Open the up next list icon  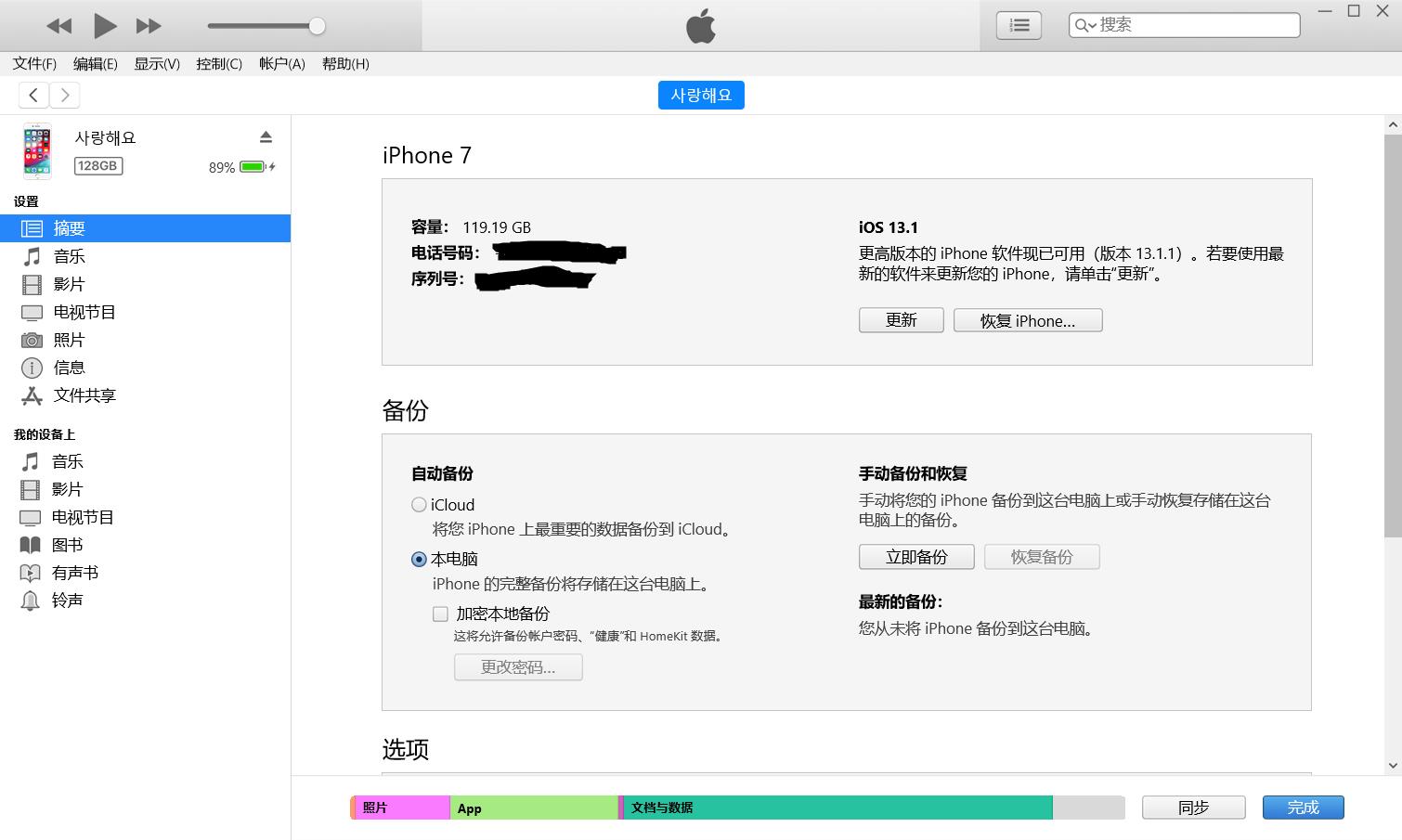click(x=1019, y=25)
